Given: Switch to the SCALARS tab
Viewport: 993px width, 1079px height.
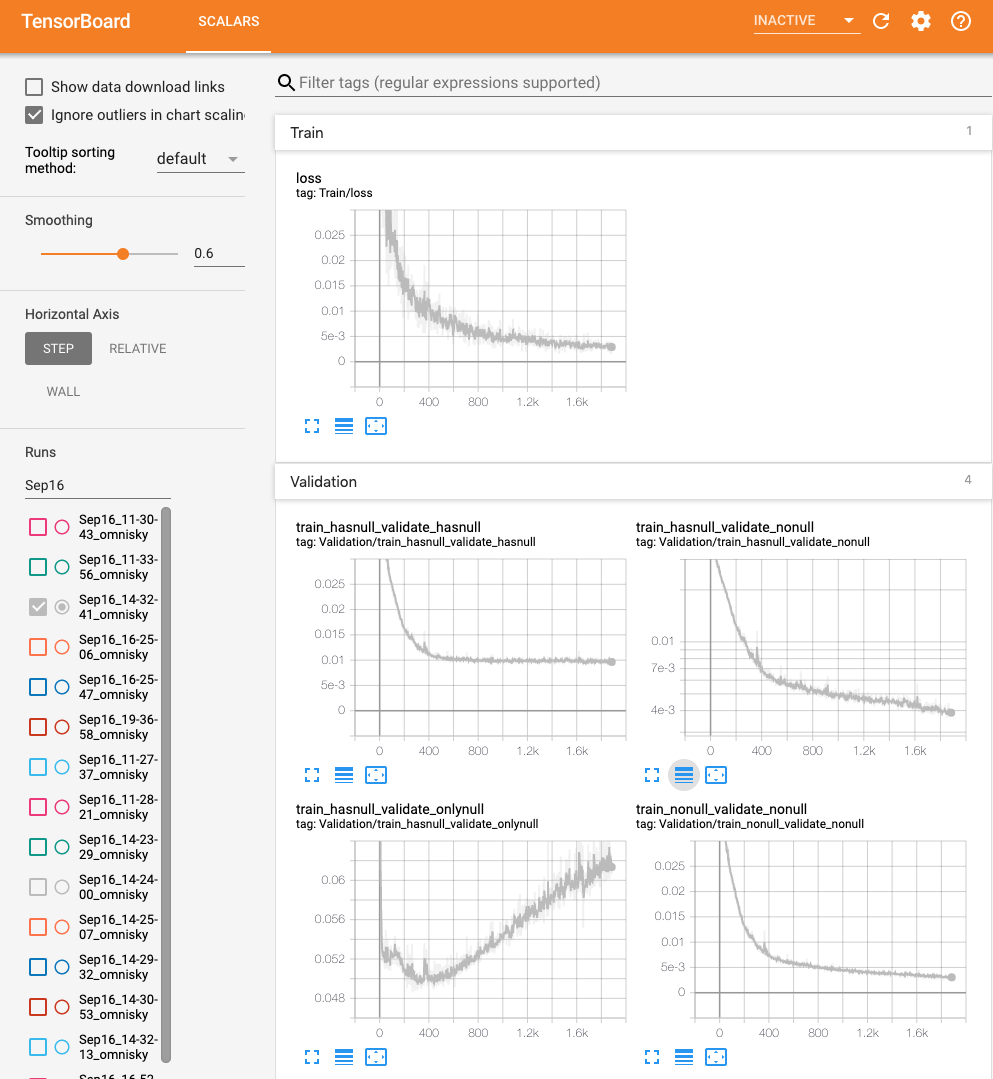Looking at the screenshot, I should pyautogui.click(x=228, y=21).
